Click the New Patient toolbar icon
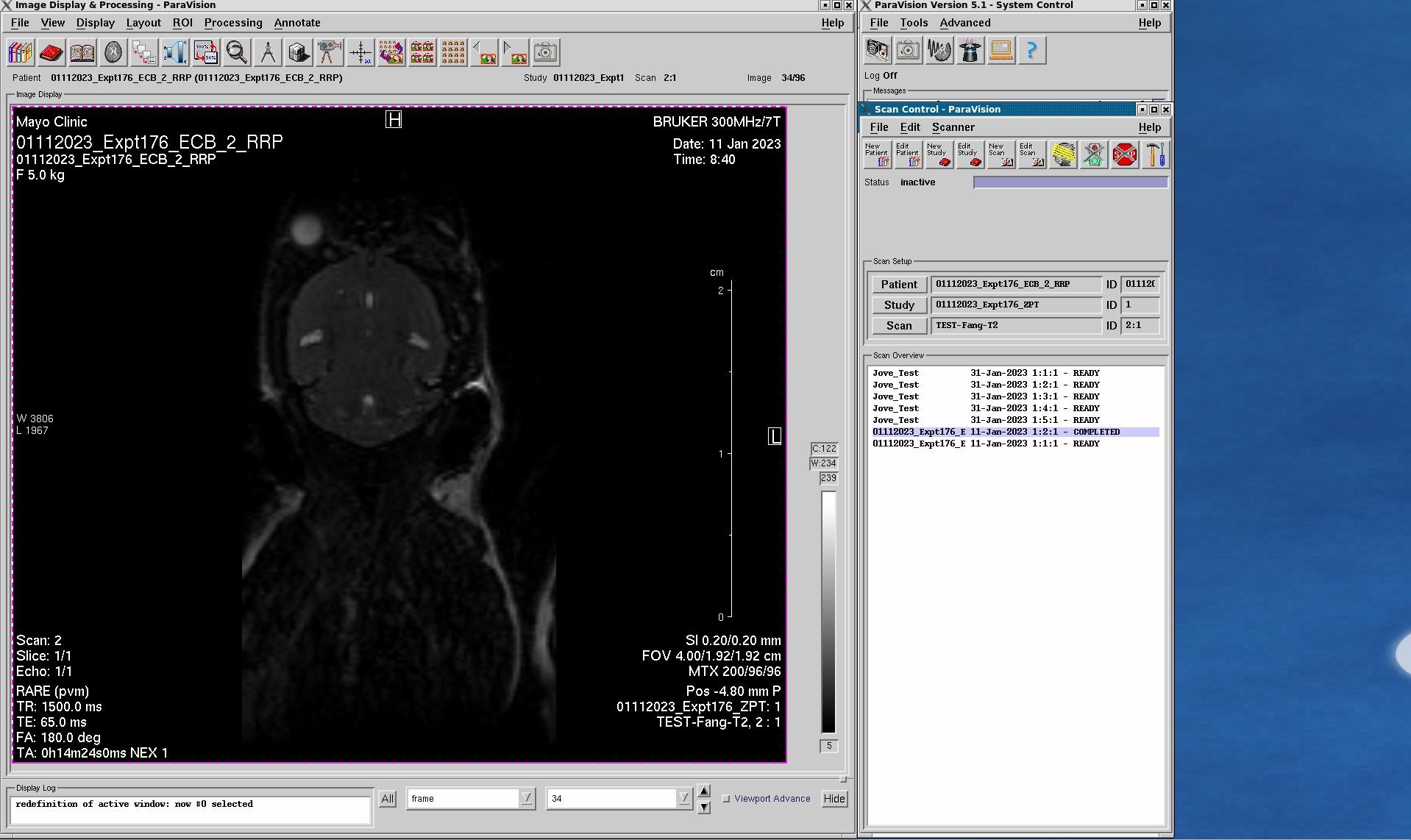1411x840 pixels. click(x=878, y=155)
